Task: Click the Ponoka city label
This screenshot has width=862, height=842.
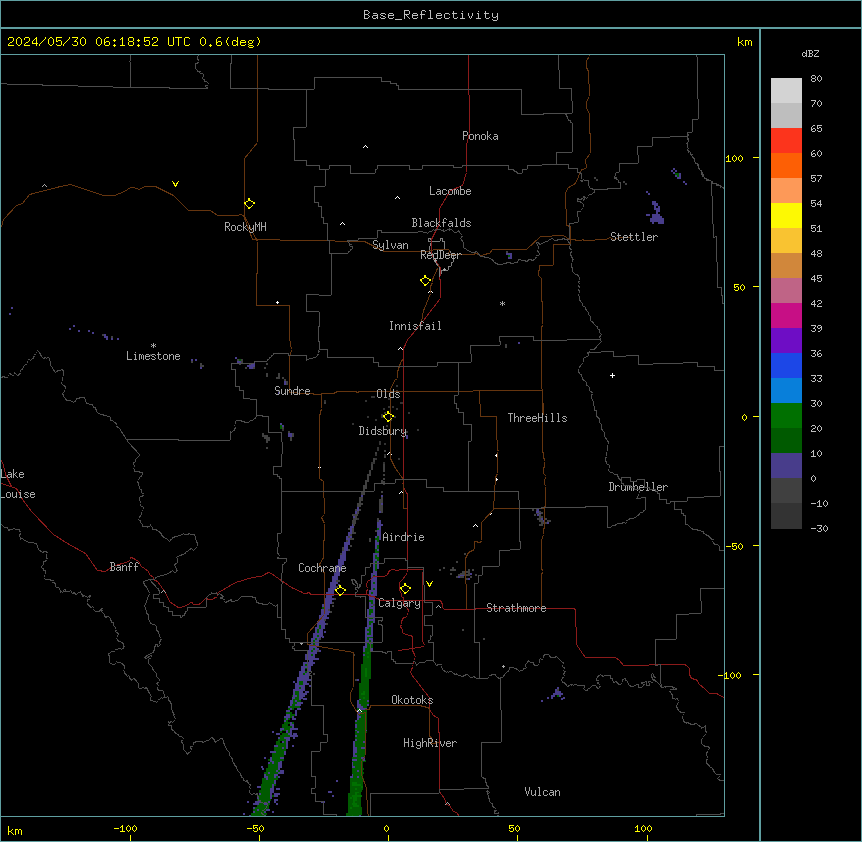Action: click(x=480, y=136)
